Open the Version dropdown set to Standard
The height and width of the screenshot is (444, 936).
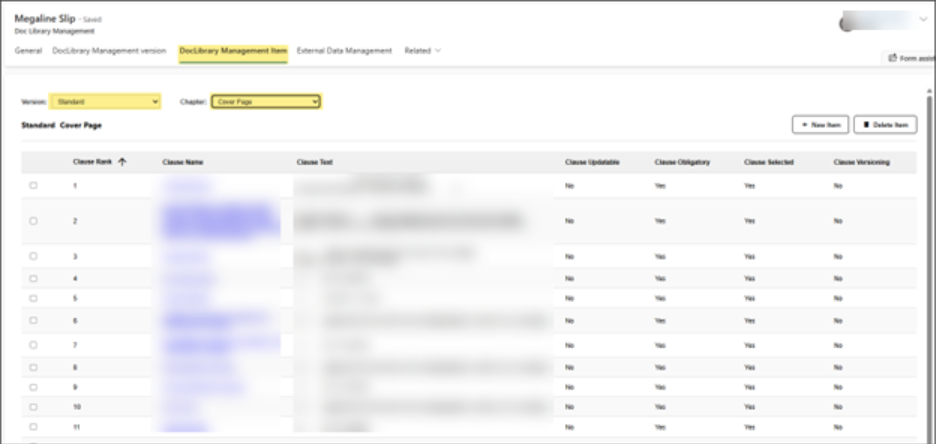click(105, 101)
